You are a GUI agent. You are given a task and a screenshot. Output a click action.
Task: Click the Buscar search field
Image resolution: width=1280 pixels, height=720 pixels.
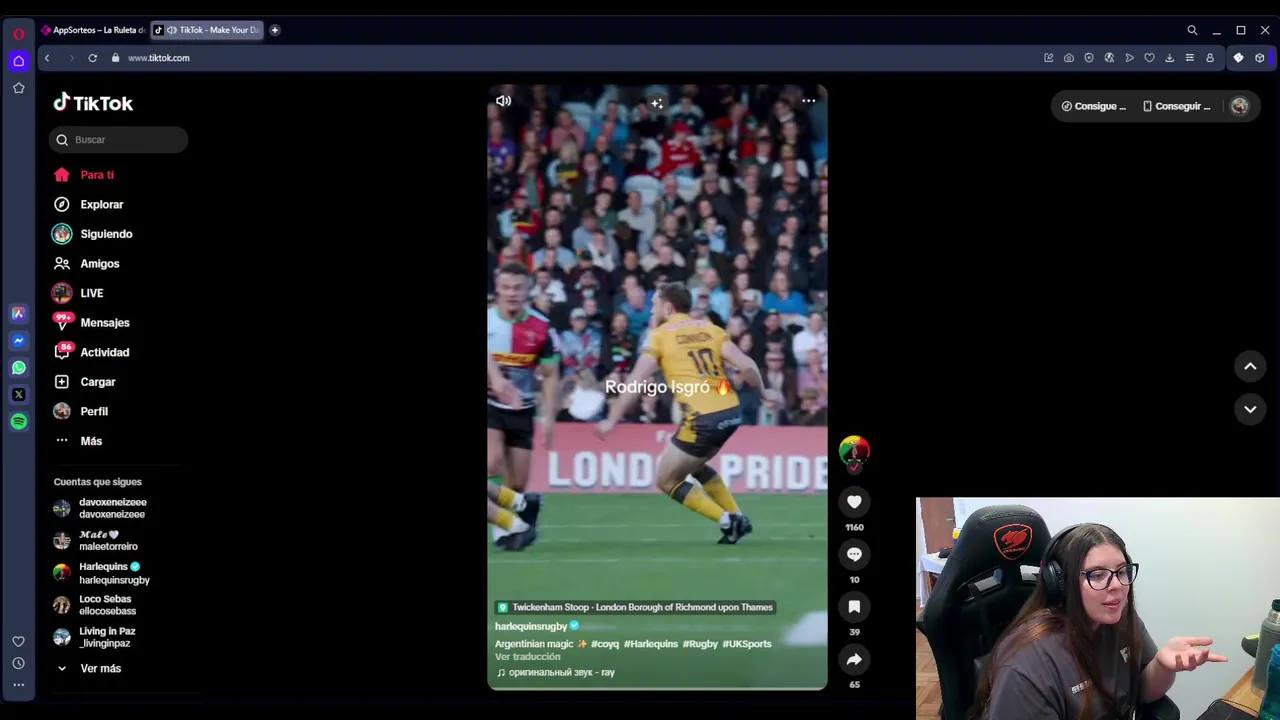118,140
